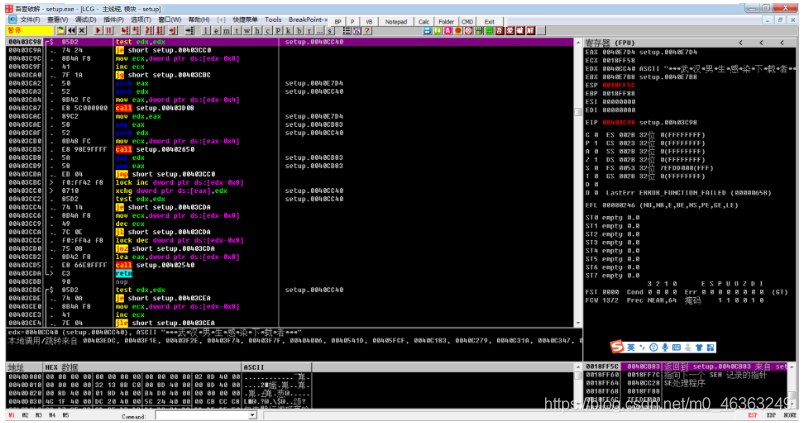Click the CMD shortcut button
Viewport: 802px width, 423px height.
click(x=467, y=21)
